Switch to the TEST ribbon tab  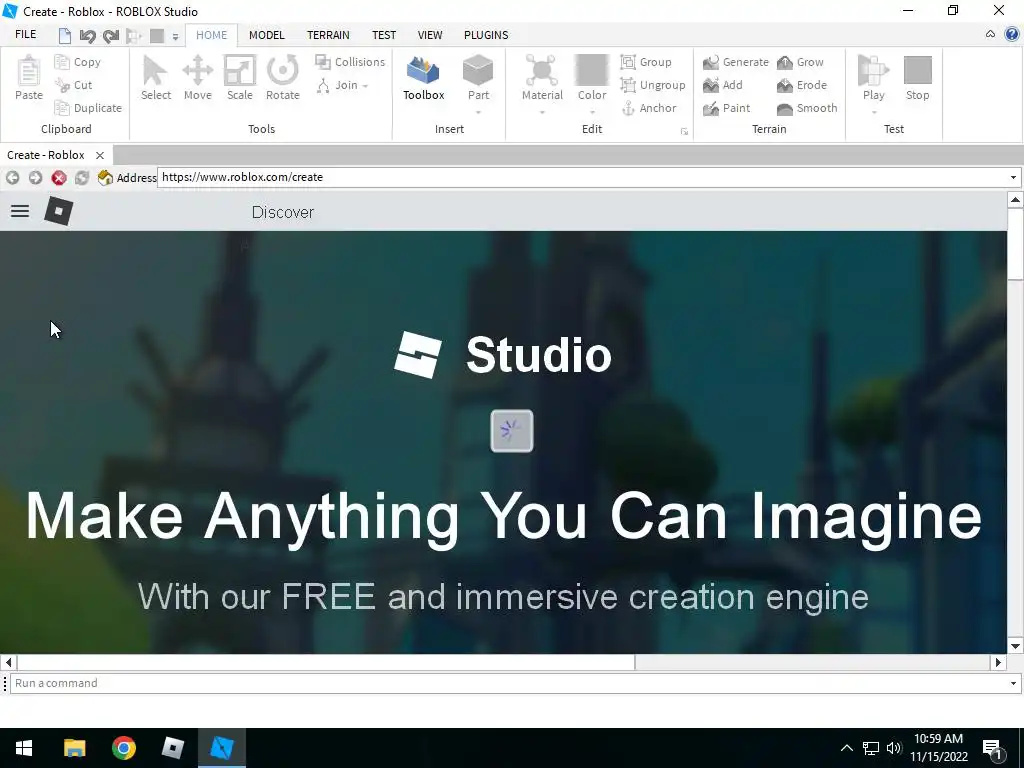coord(384,35)
